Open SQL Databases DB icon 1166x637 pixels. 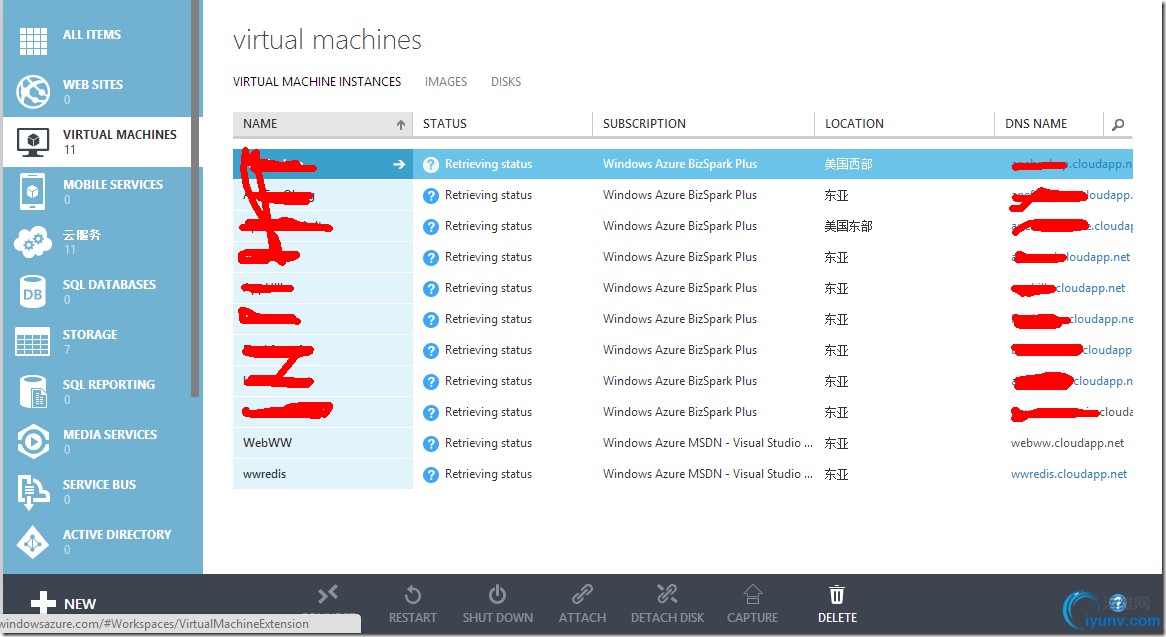coord(33,292)
